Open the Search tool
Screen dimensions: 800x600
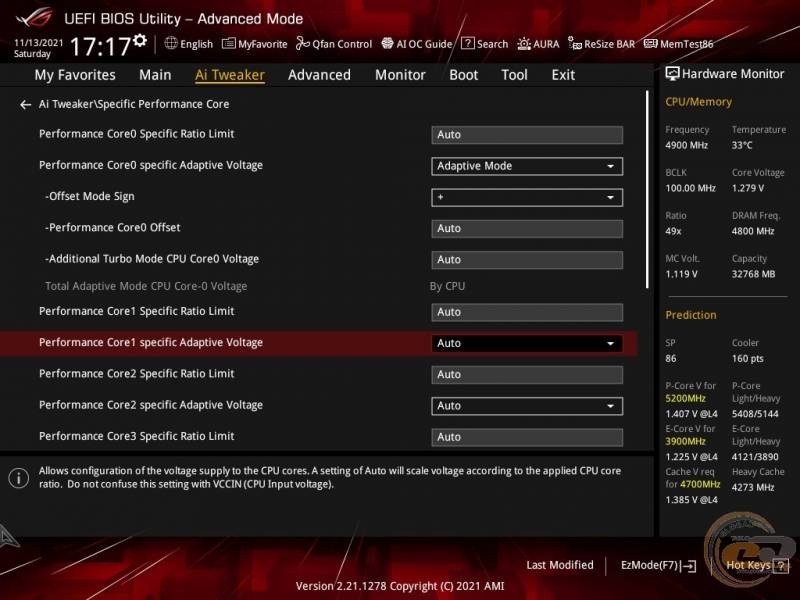click(x=484, y=44)
